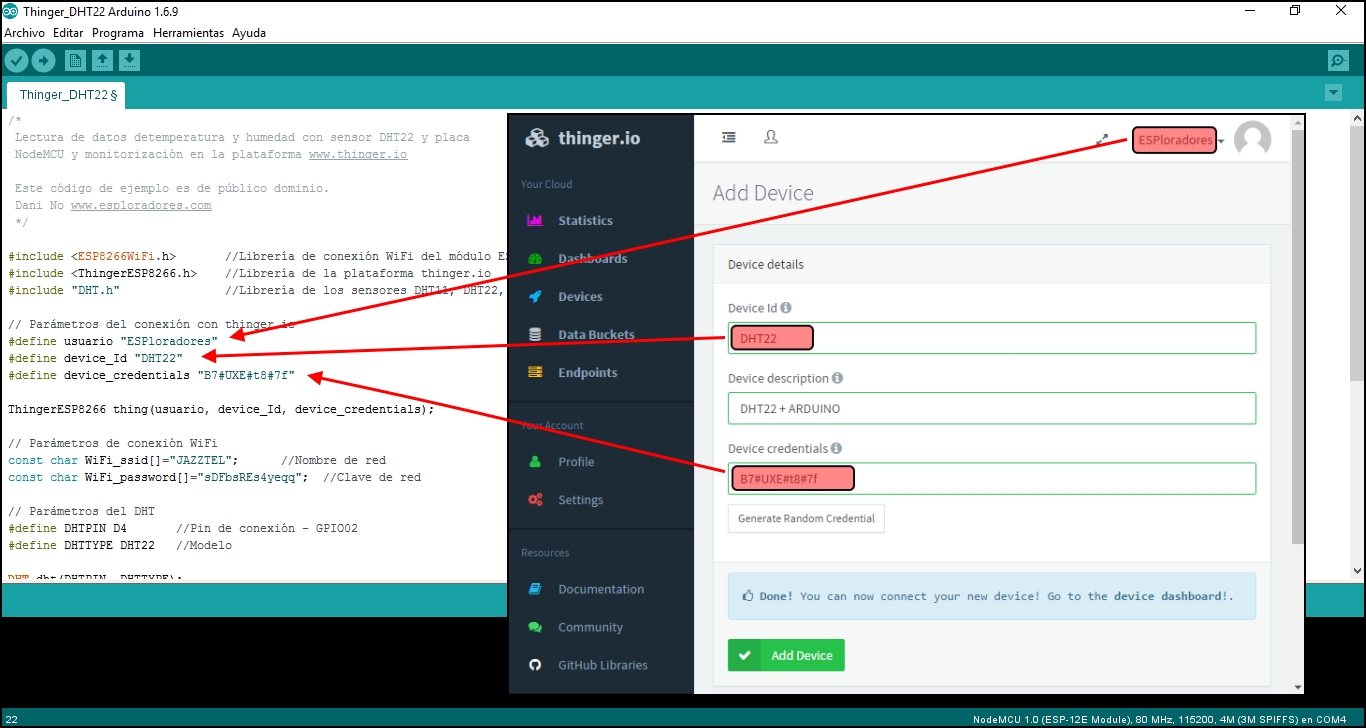Click the Upload arrow icon in Arduino toolbar
This screenshot has width=1366, height=728.
43,61
